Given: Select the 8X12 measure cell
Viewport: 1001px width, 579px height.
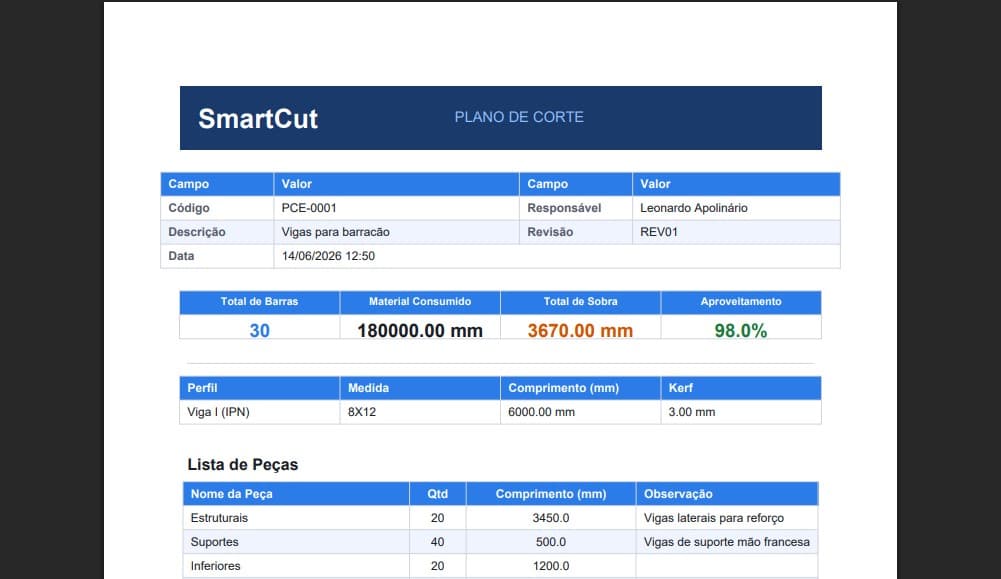Looking at the screenshot, I should tap(362, 412).
